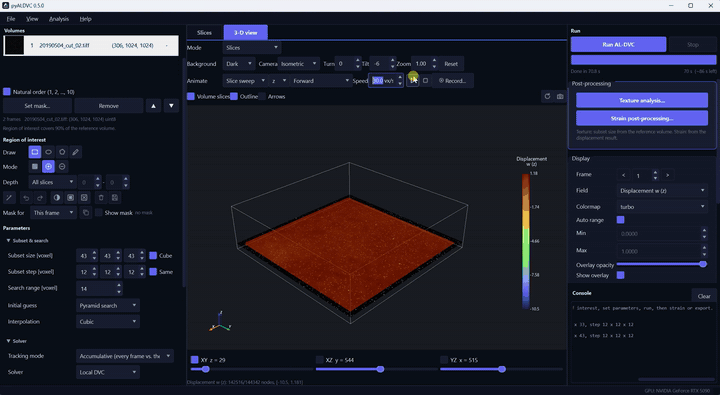Toggle the XY slice plane checkbox

point(194,360)
